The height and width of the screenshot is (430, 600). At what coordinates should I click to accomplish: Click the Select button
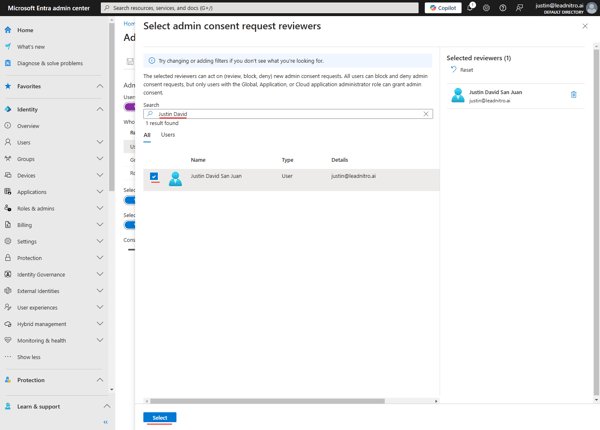pos(160,417)
